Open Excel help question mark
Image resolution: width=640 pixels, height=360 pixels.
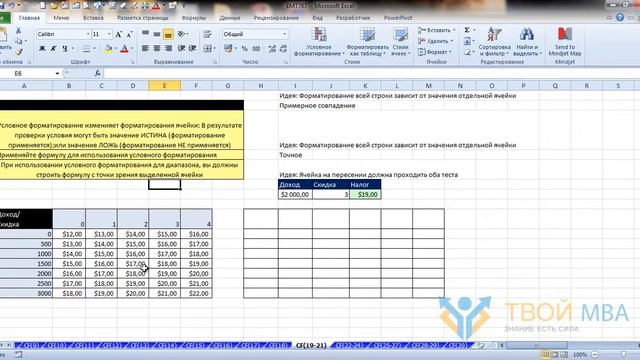click(x=620, y=18)
